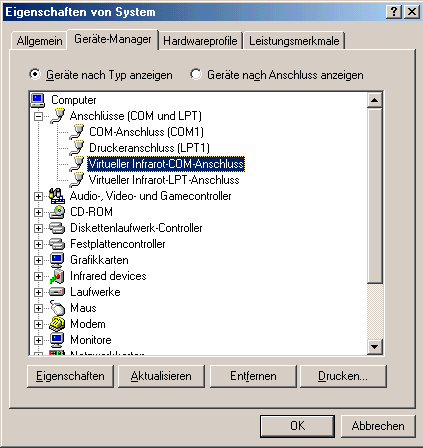The image size is (423, 448).
Task: Click the Entfernen button
Action: 253,376
